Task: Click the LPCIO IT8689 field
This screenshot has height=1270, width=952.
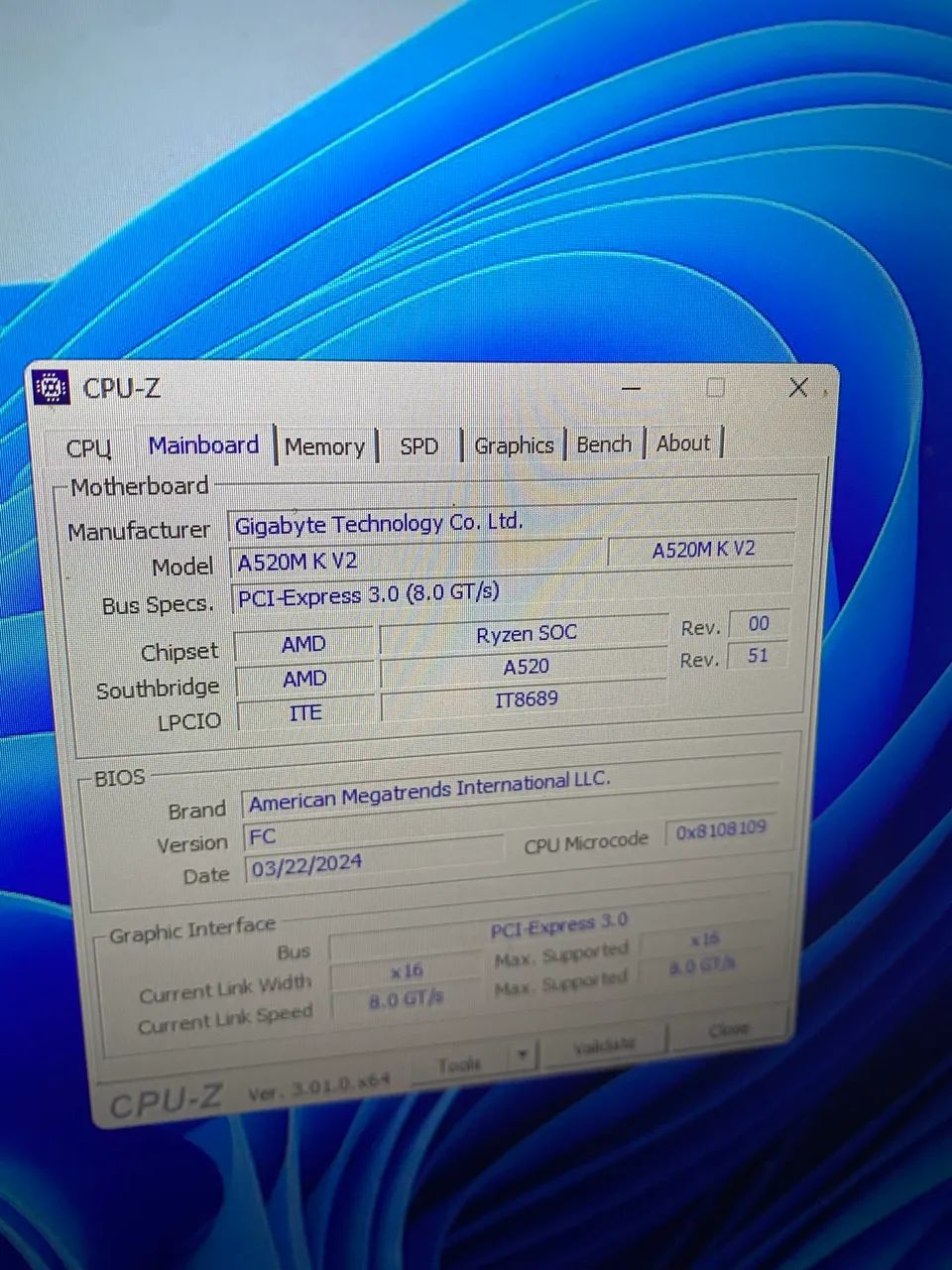Action: click(525, 699)
